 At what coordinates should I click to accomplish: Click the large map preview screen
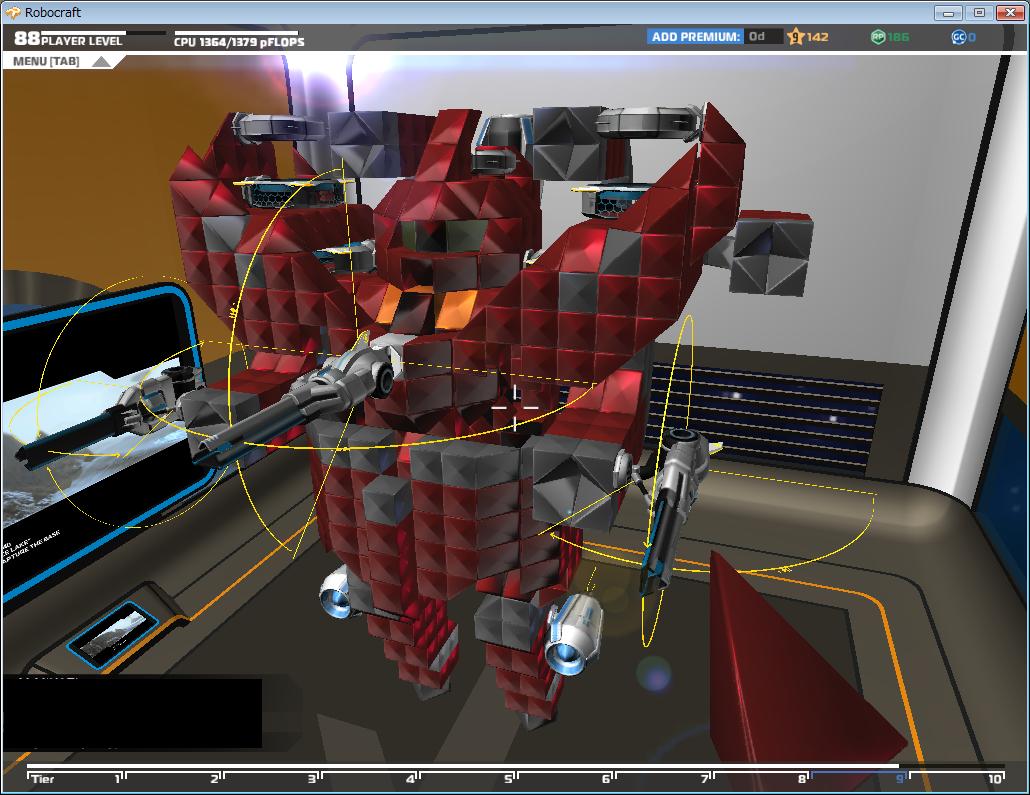click(99, 441)
